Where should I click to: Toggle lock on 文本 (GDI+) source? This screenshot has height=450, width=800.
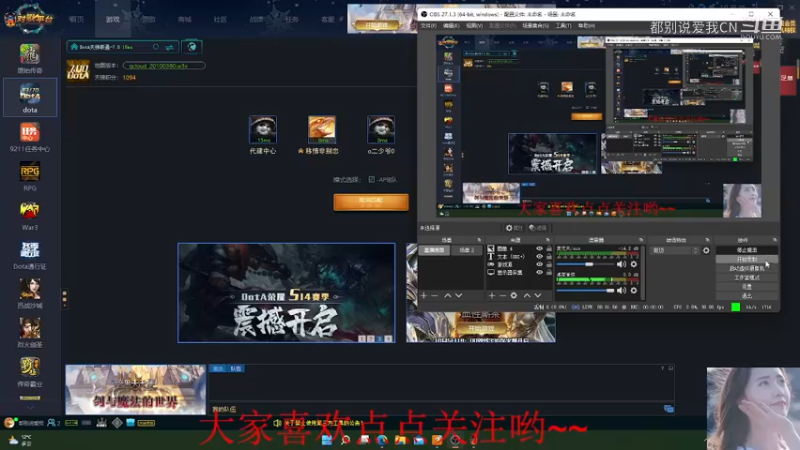[549, 257]
